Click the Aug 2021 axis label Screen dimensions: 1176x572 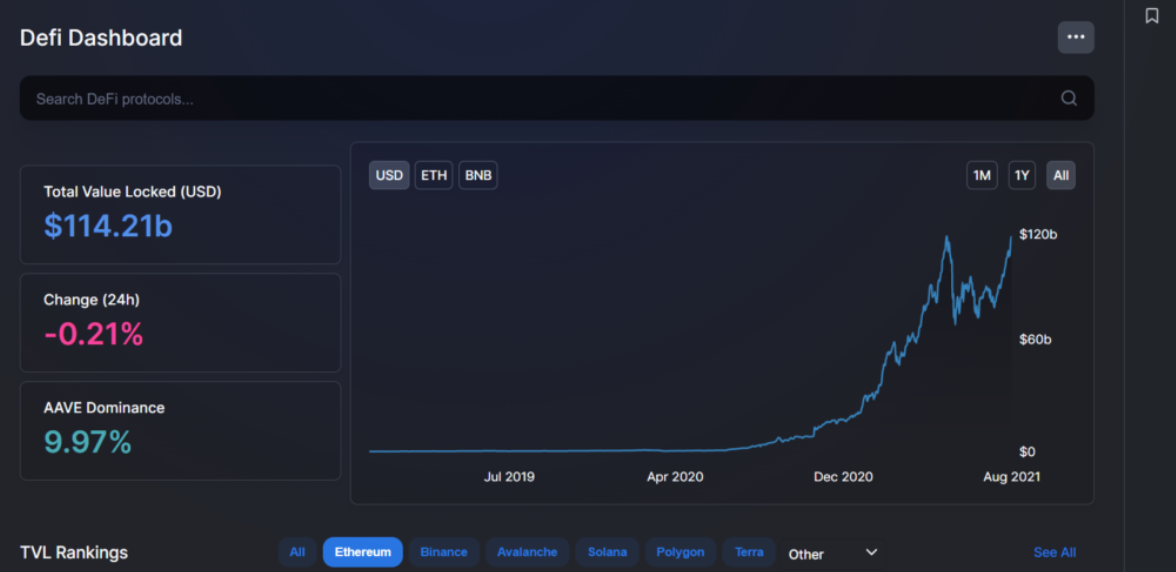pos(1012,477)
